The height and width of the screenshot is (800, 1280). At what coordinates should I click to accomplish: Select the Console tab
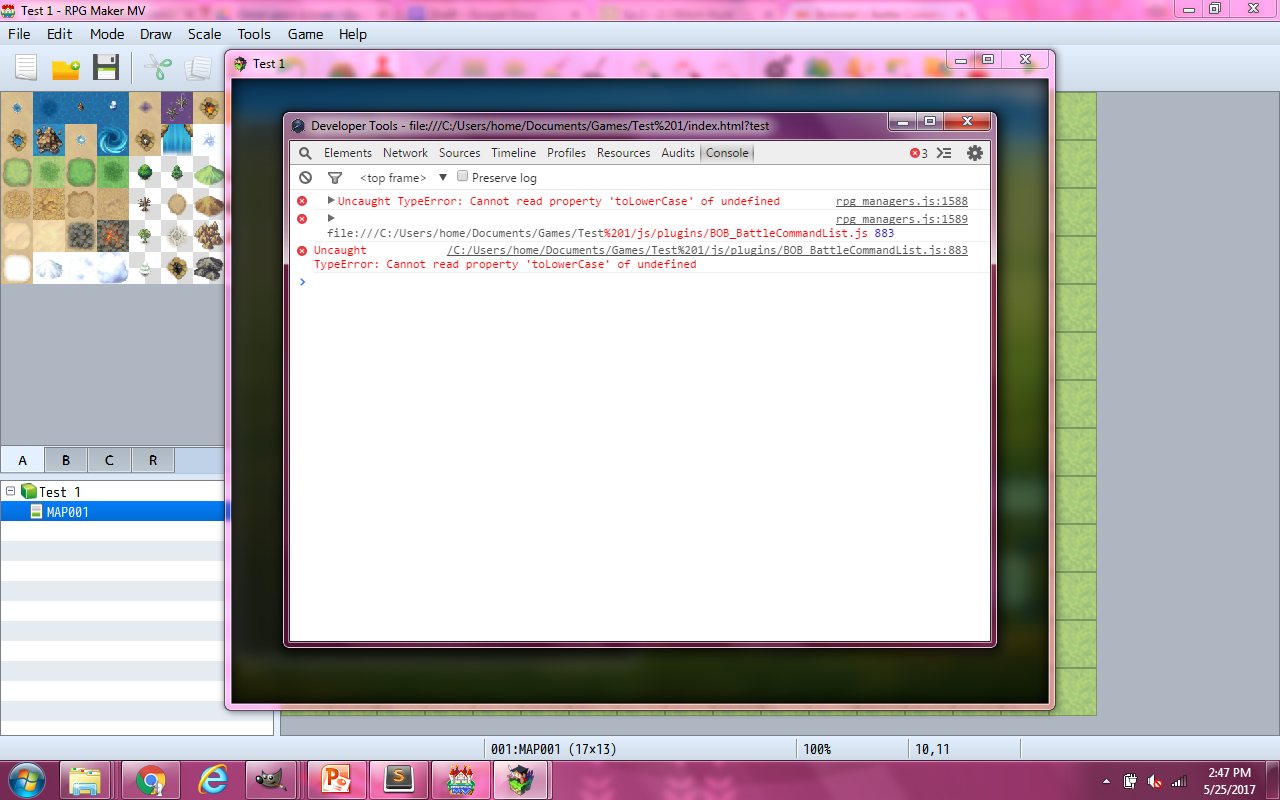[727, 153]
